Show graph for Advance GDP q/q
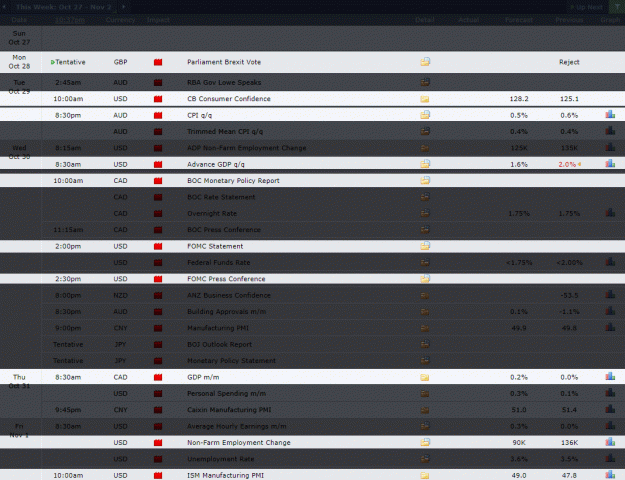The width and height of the screenshot is (625, 480). (x=610, y=164)
